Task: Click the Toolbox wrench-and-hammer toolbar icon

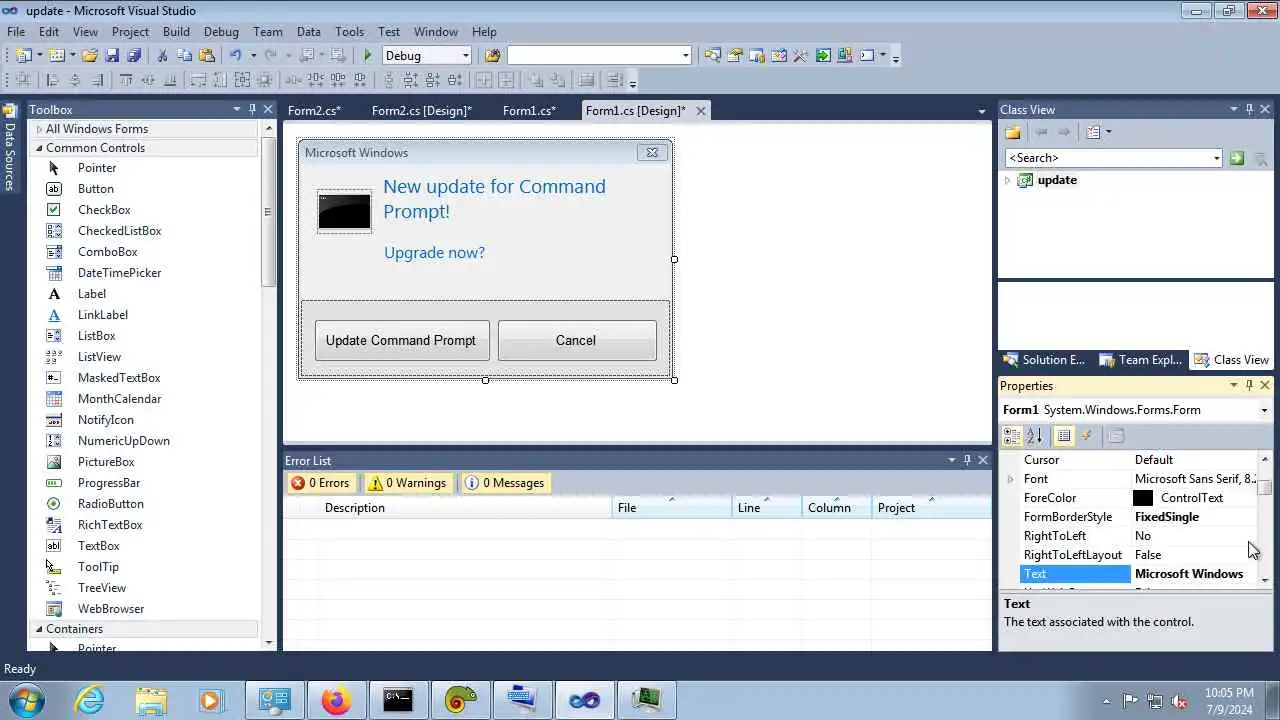Action: [800, 56]
